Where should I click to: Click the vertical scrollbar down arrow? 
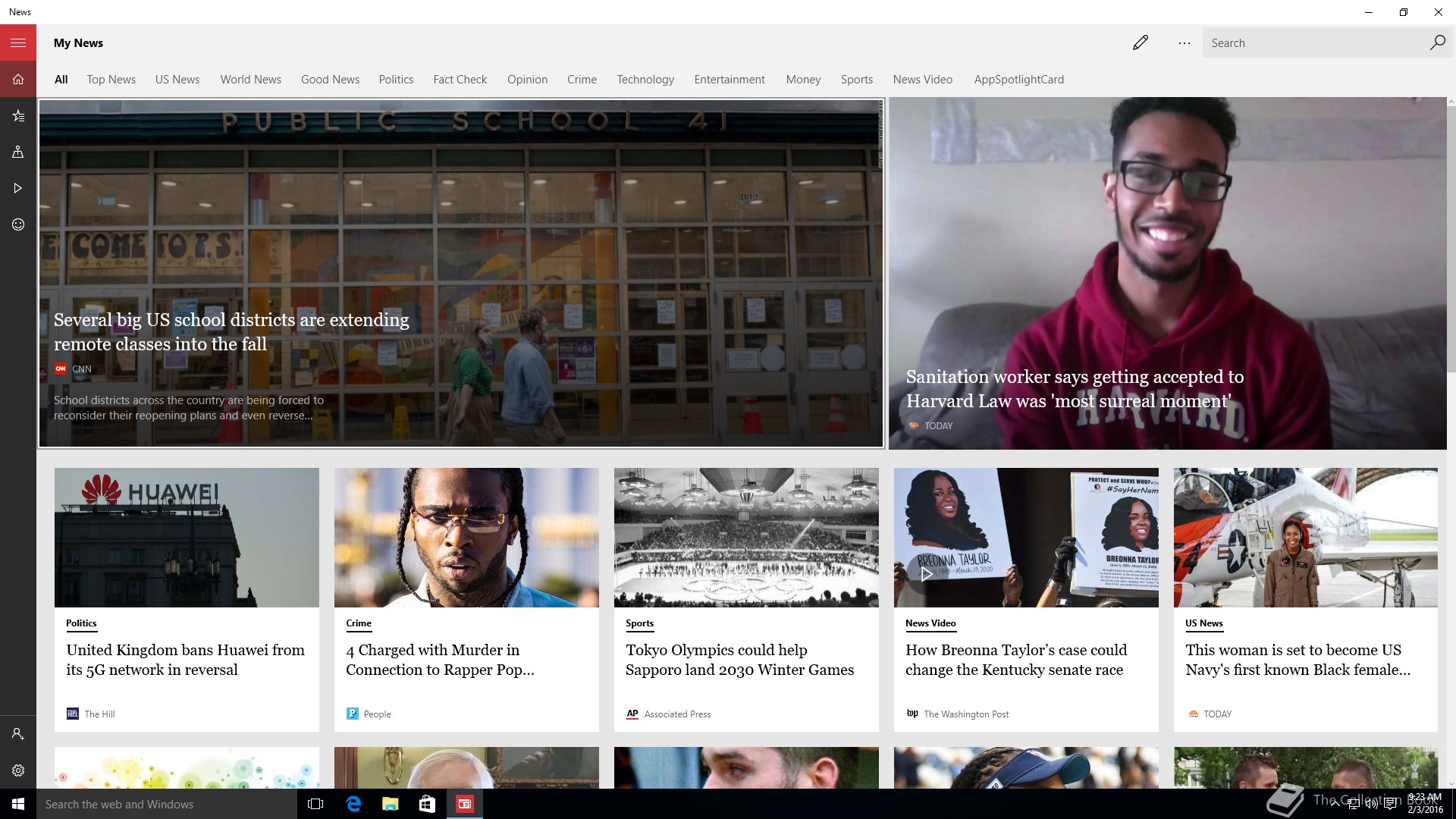(1451, 783)
